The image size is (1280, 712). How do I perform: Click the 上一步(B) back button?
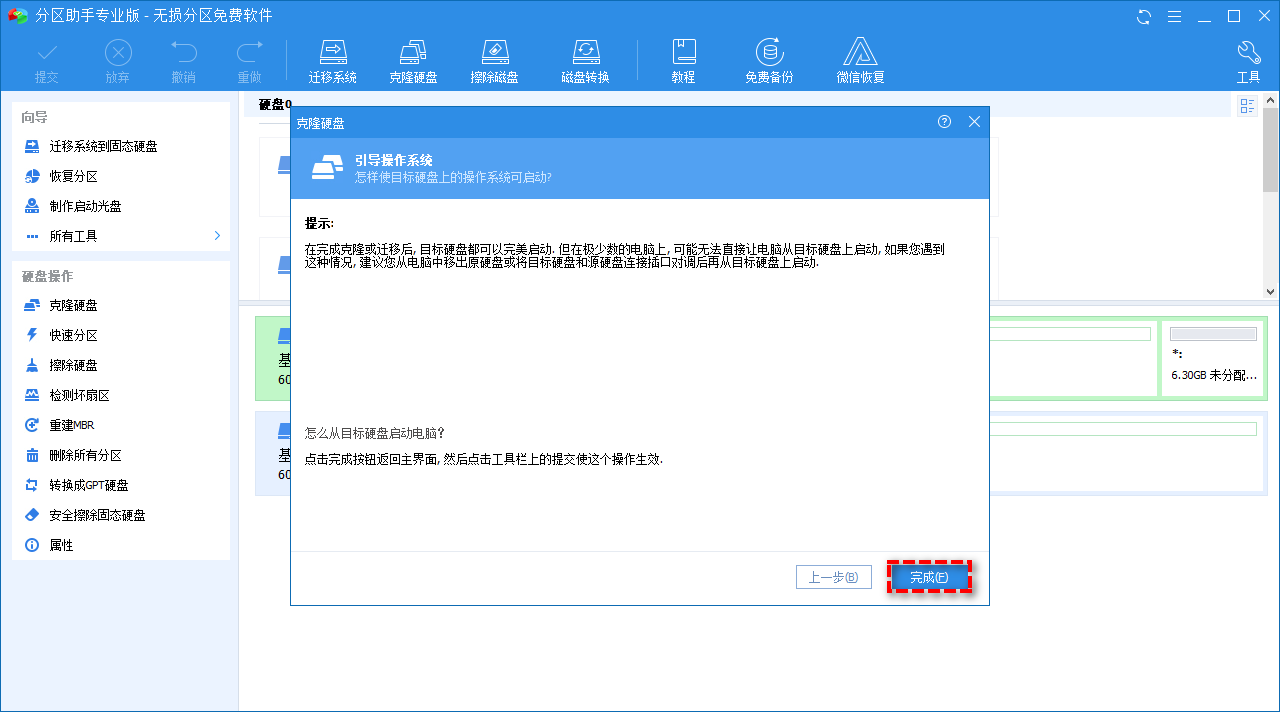coord(833,577)
